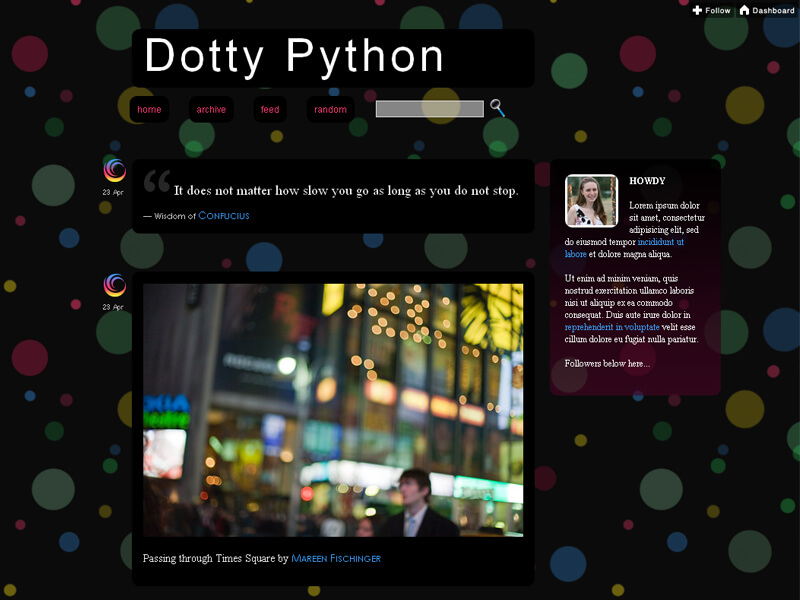Follow the 'reprehenderit in voluptate' link
The height and width of the screenshot is (600, 800).
pyautogui.click(x=612, y=327)
